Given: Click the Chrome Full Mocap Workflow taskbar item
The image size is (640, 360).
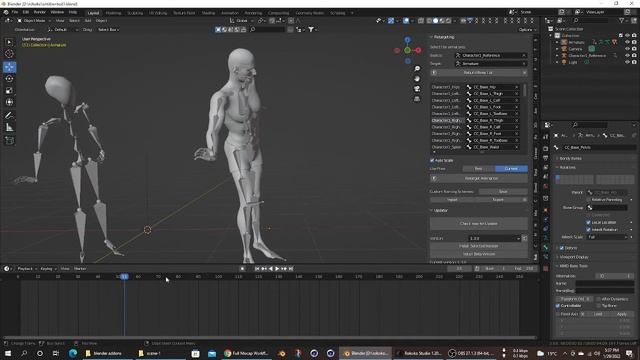Looking at the screenshot, I should [x=246, y=353].
